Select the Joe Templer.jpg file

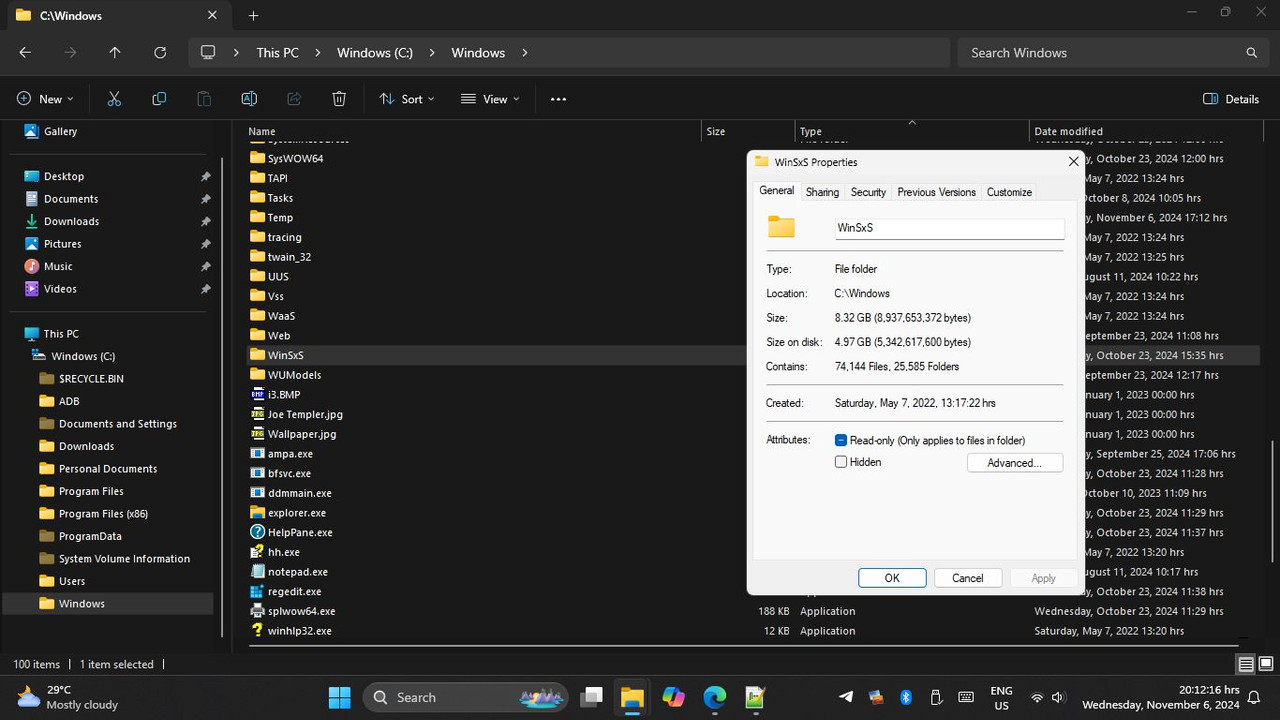coord(305,414)
